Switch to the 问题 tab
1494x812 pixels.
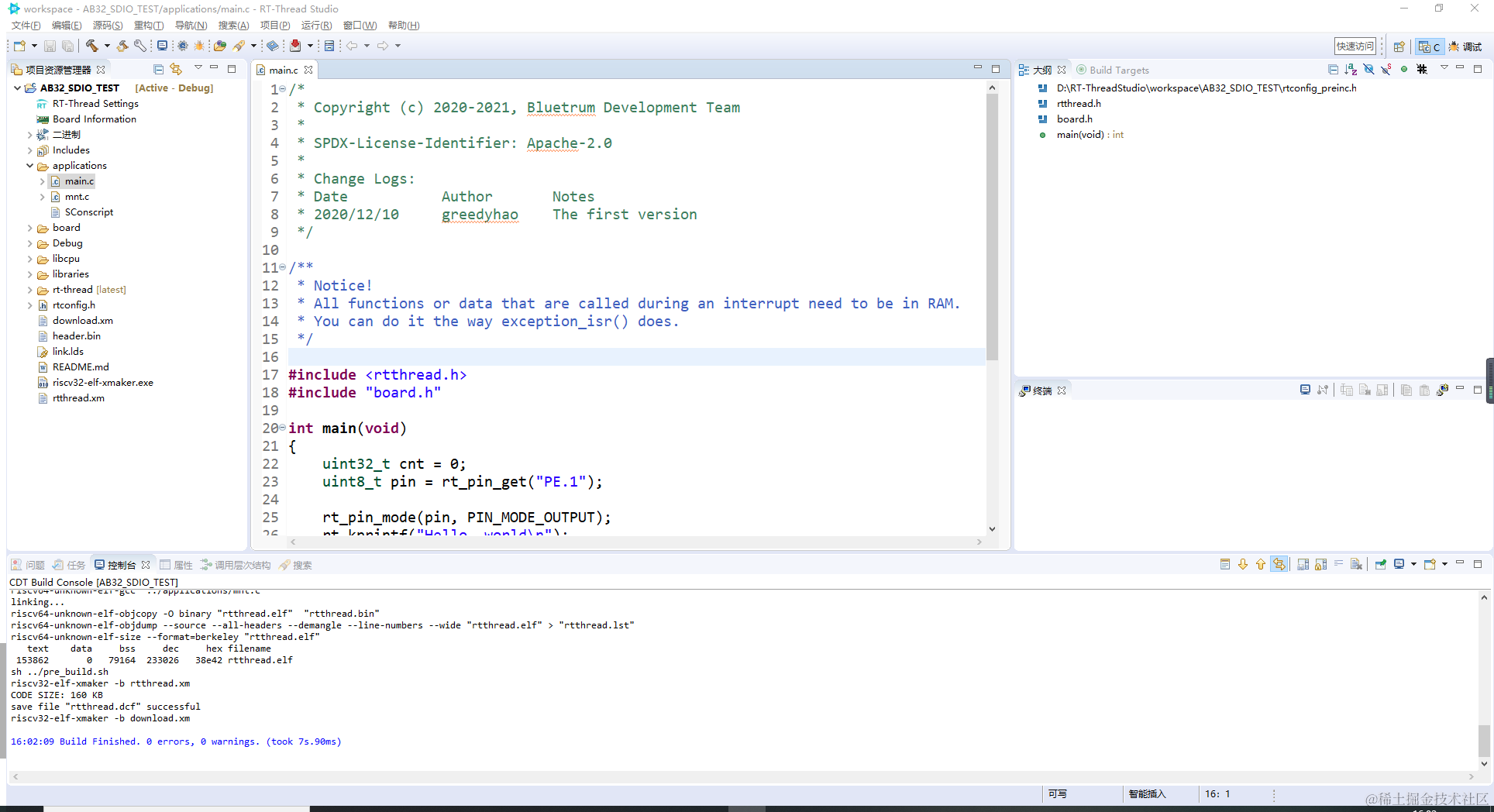[x=28, y=565]
